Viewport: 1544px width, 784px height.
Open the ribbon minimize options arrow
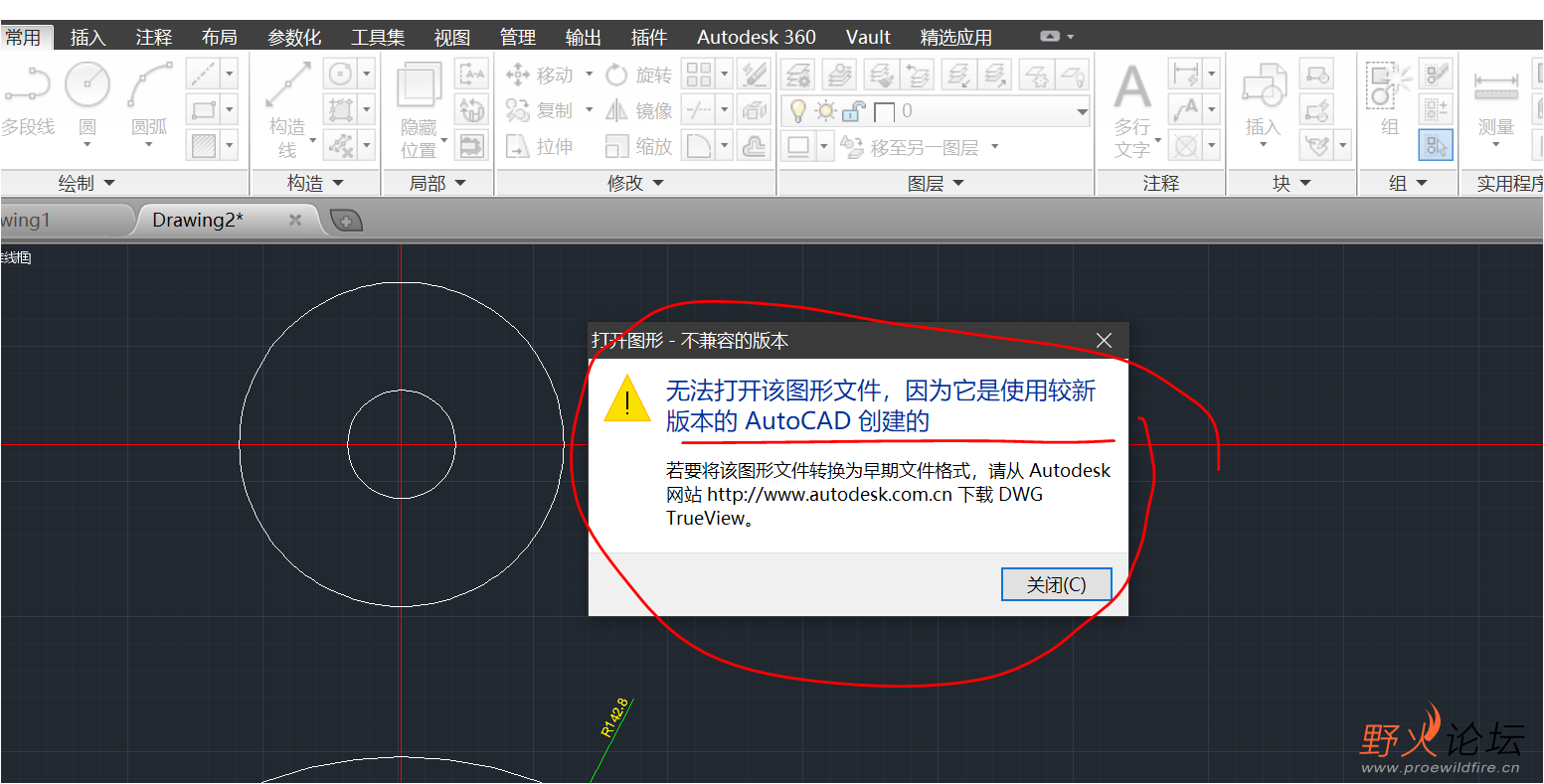point(1071,37)
